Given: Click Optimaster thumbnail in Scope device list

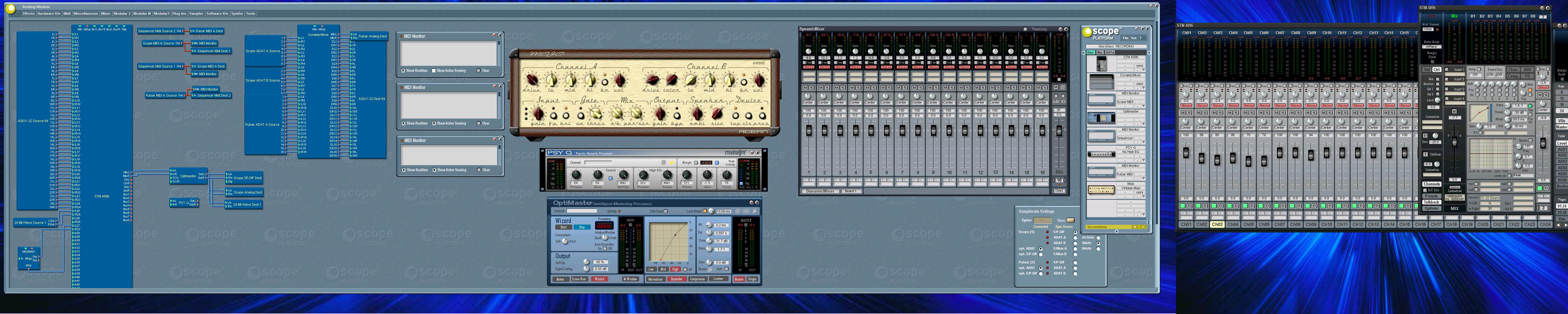Looking at the screenshot, I should click(1101, 118).
